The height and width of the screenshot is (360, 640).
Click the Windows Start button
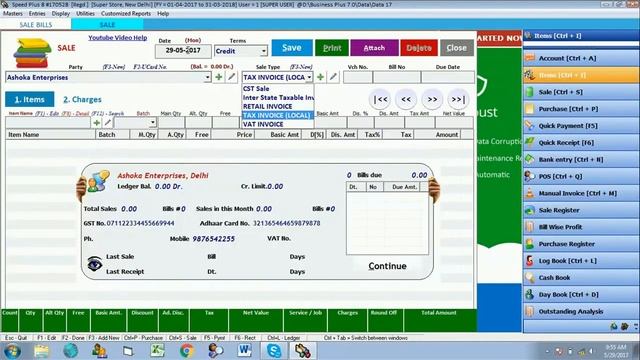pos(12,351)
